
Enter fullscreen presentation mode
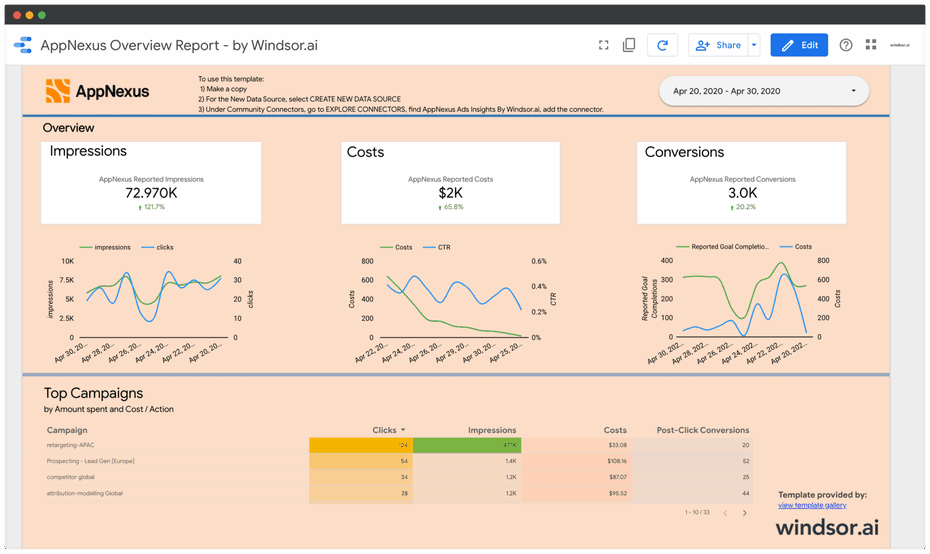603,45
